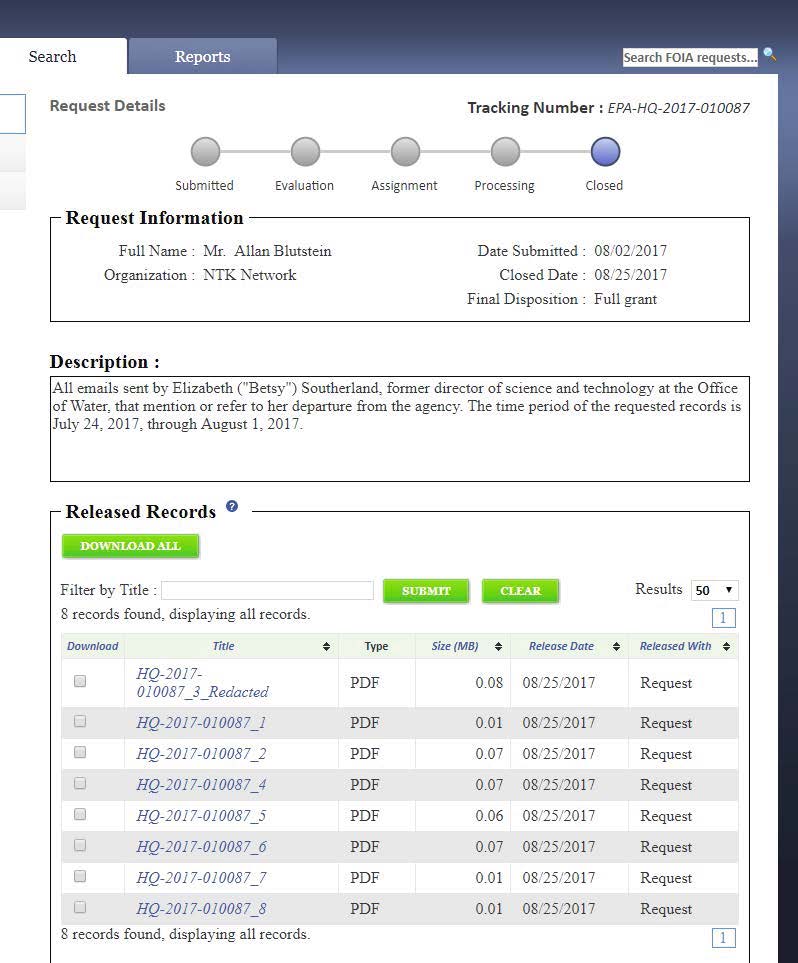Click the Date Submitted value 08/02/2017
This screenshot has height=963, width=798.
[x=630, y=251]
